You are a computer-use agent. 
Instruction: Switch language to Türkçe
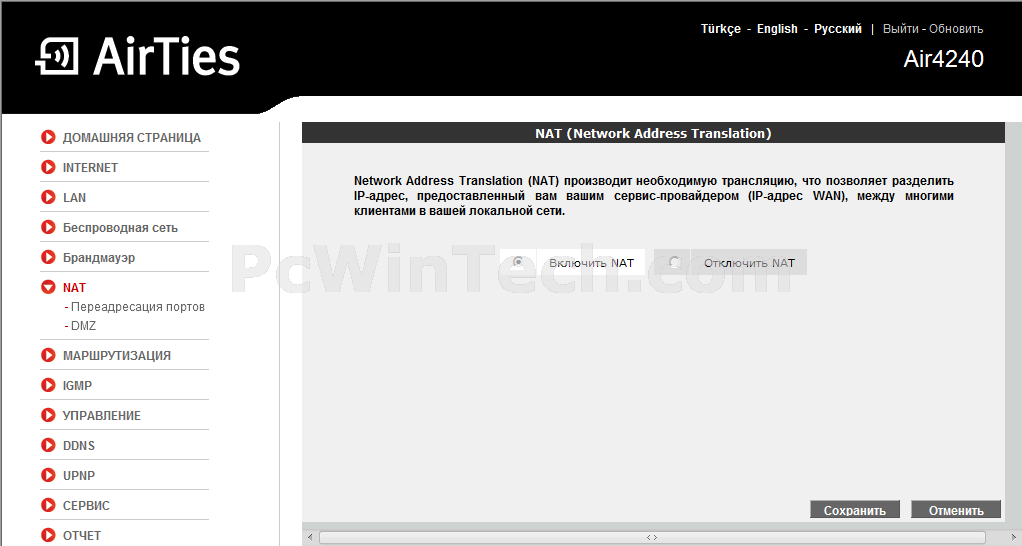tap(721, 29)
